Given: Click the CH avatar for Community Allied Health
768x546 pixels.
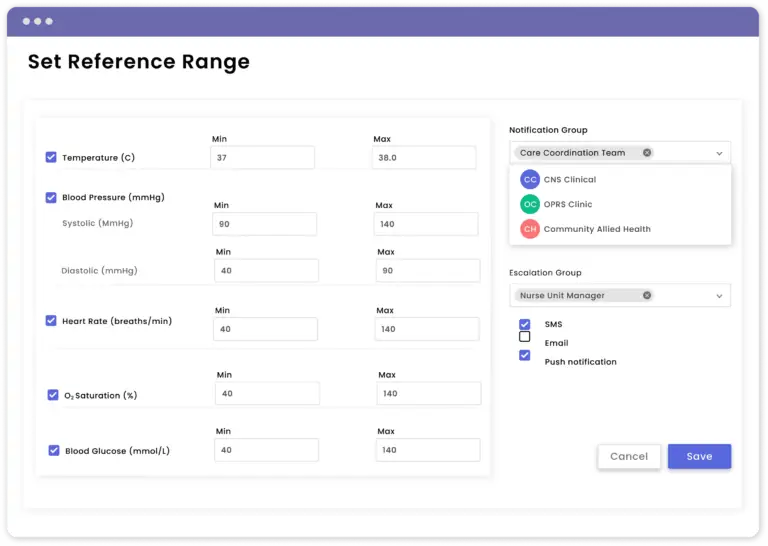Looking at the screenshot, I should tap(529, 229).
